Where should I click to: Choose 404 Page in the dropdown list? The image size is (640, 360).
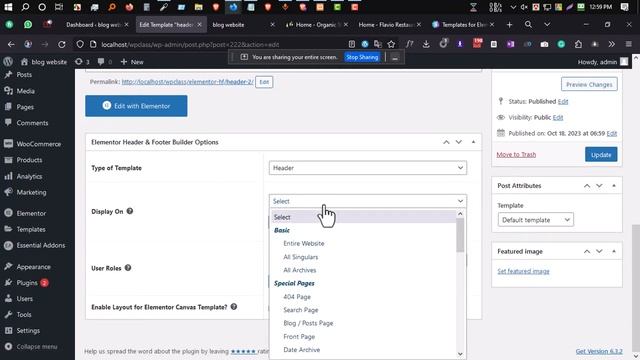tap(297, 297)
